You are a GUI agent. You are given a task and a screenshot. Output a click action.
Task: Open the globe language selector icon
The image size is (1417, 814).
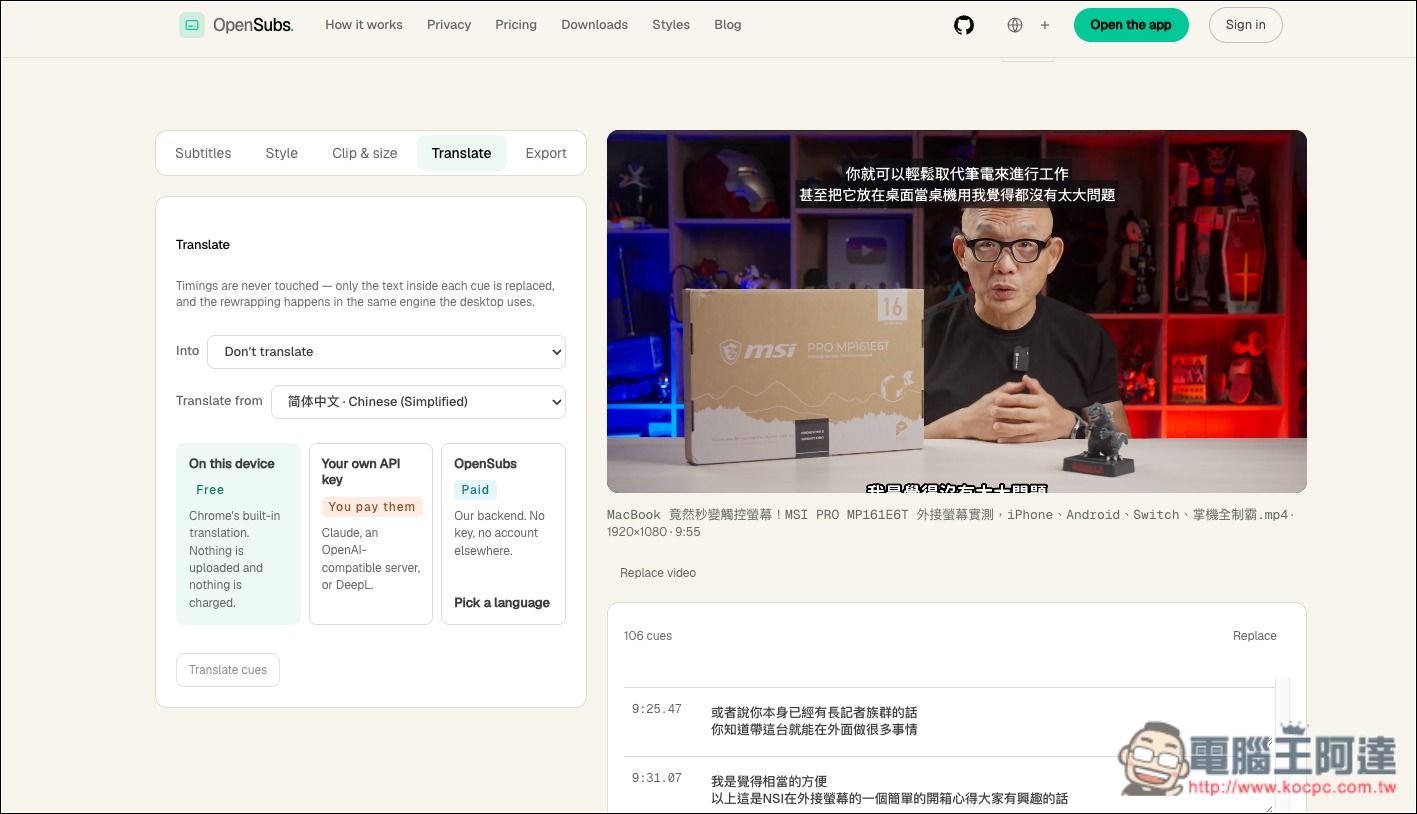coord(1015,25)
